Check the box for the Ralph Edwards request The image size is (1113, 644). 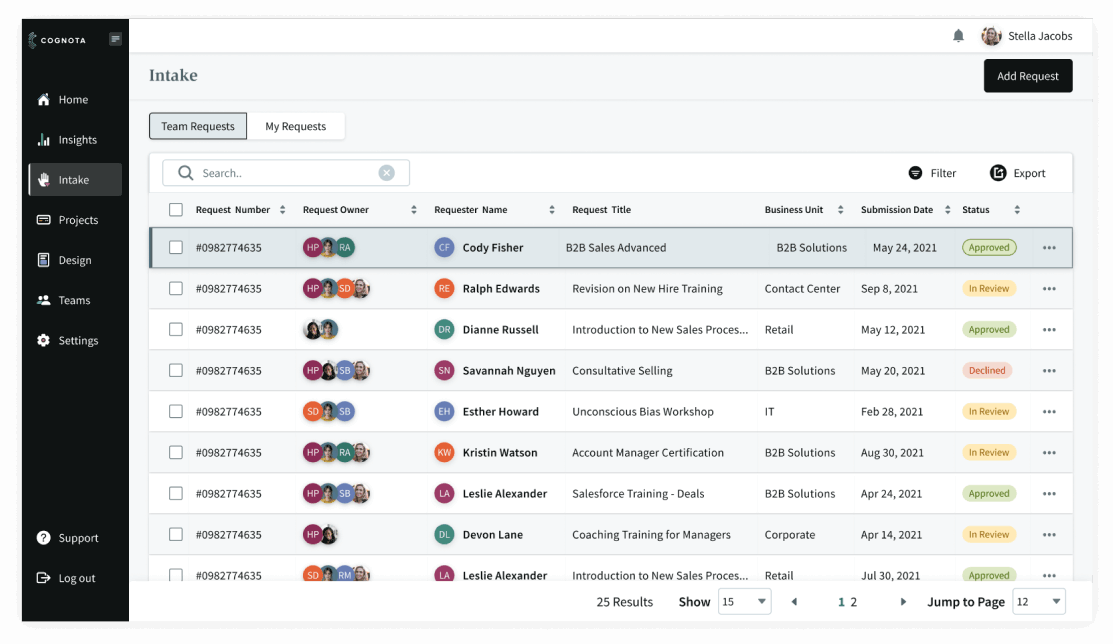pos(176,289)
